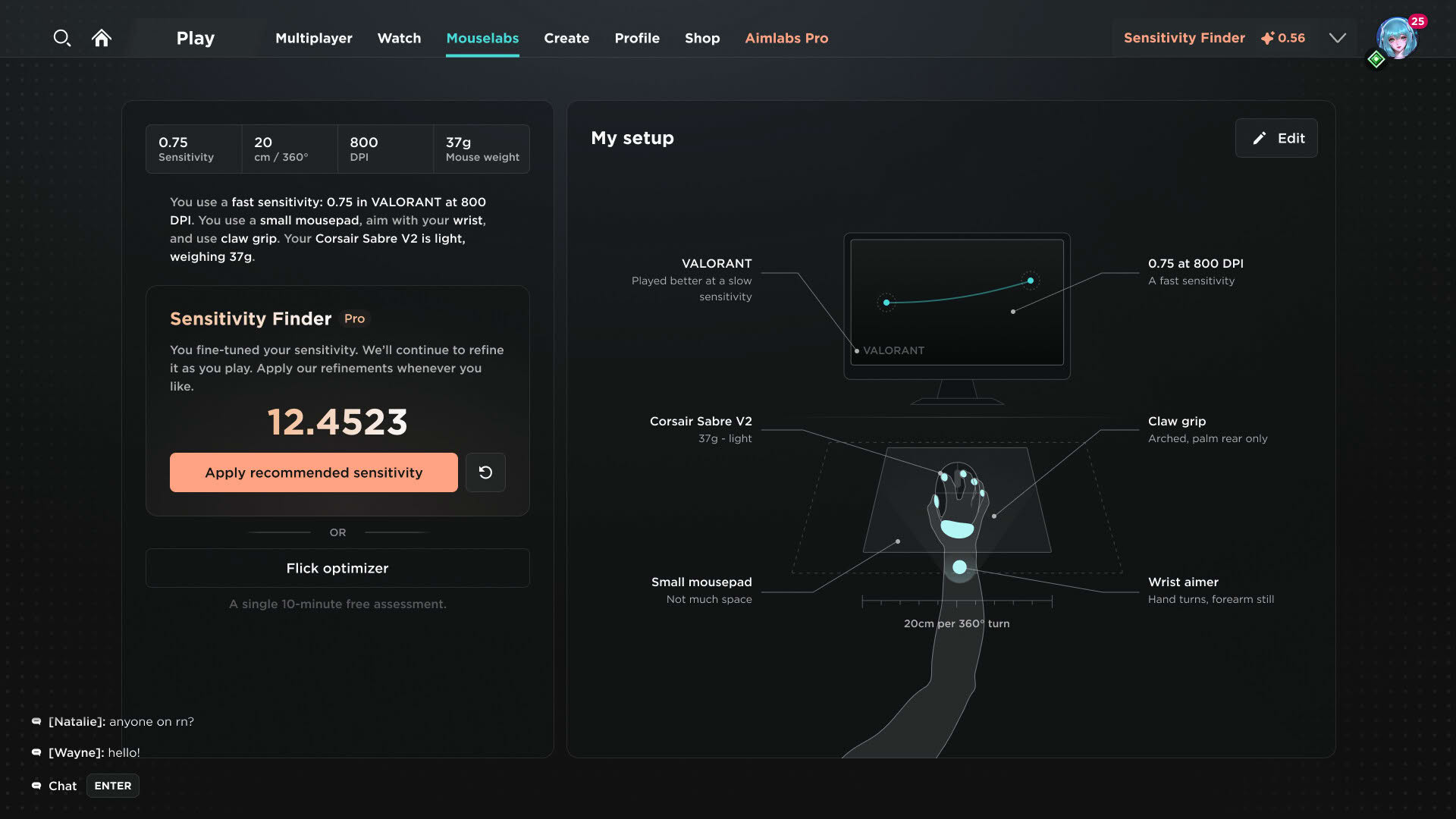Open the Watch menu
Image resolution: width=1456 pixels, height=819 pixels.
click(x=399, y=38)
